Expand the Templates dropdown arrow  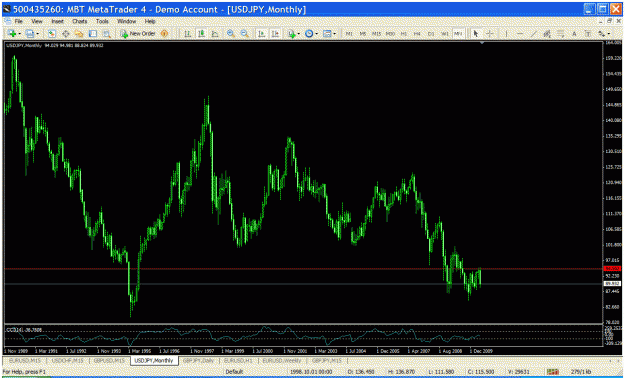(334, 34)
